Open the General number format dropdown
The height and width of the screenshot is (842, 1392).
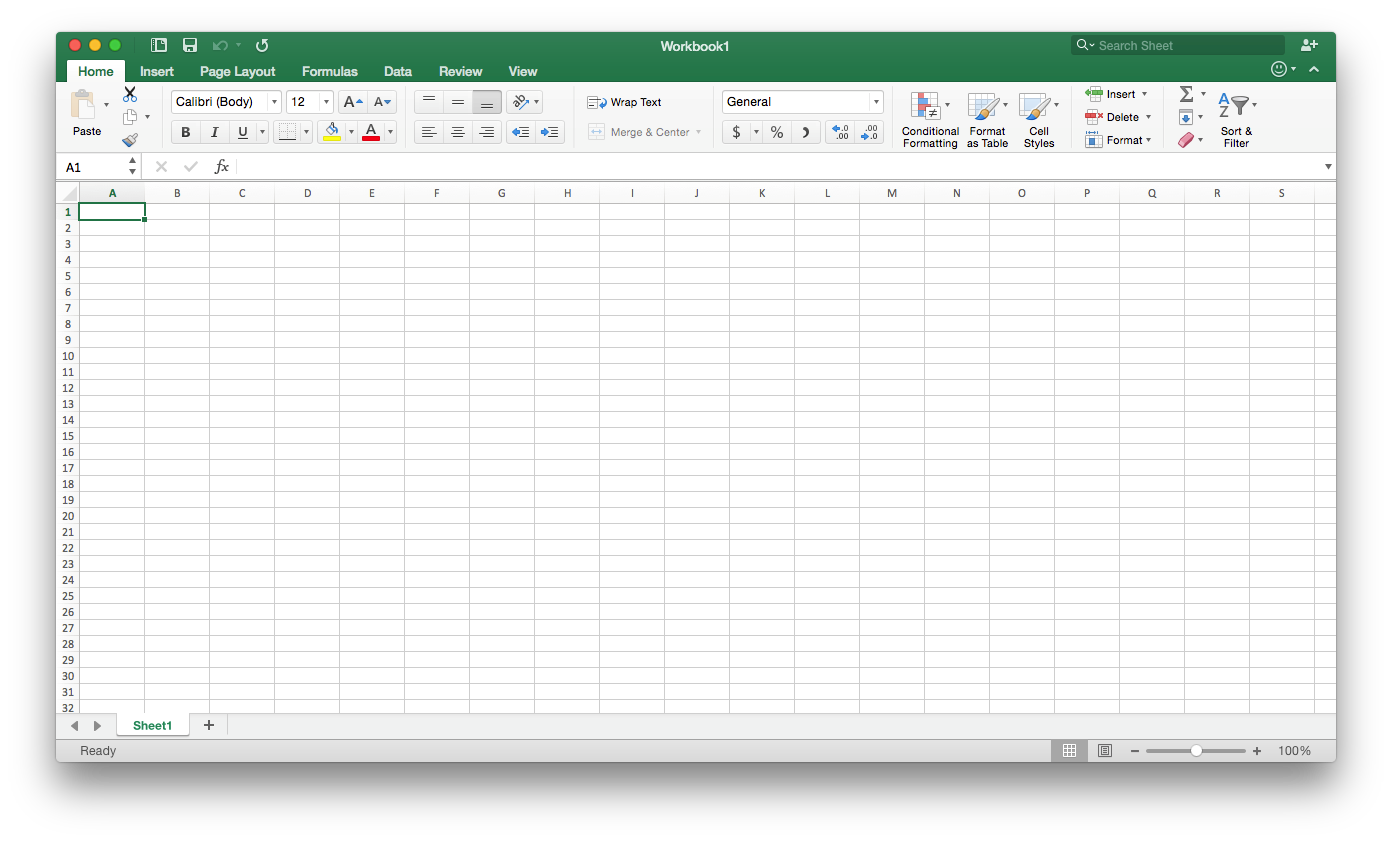[x=876, y=102]
